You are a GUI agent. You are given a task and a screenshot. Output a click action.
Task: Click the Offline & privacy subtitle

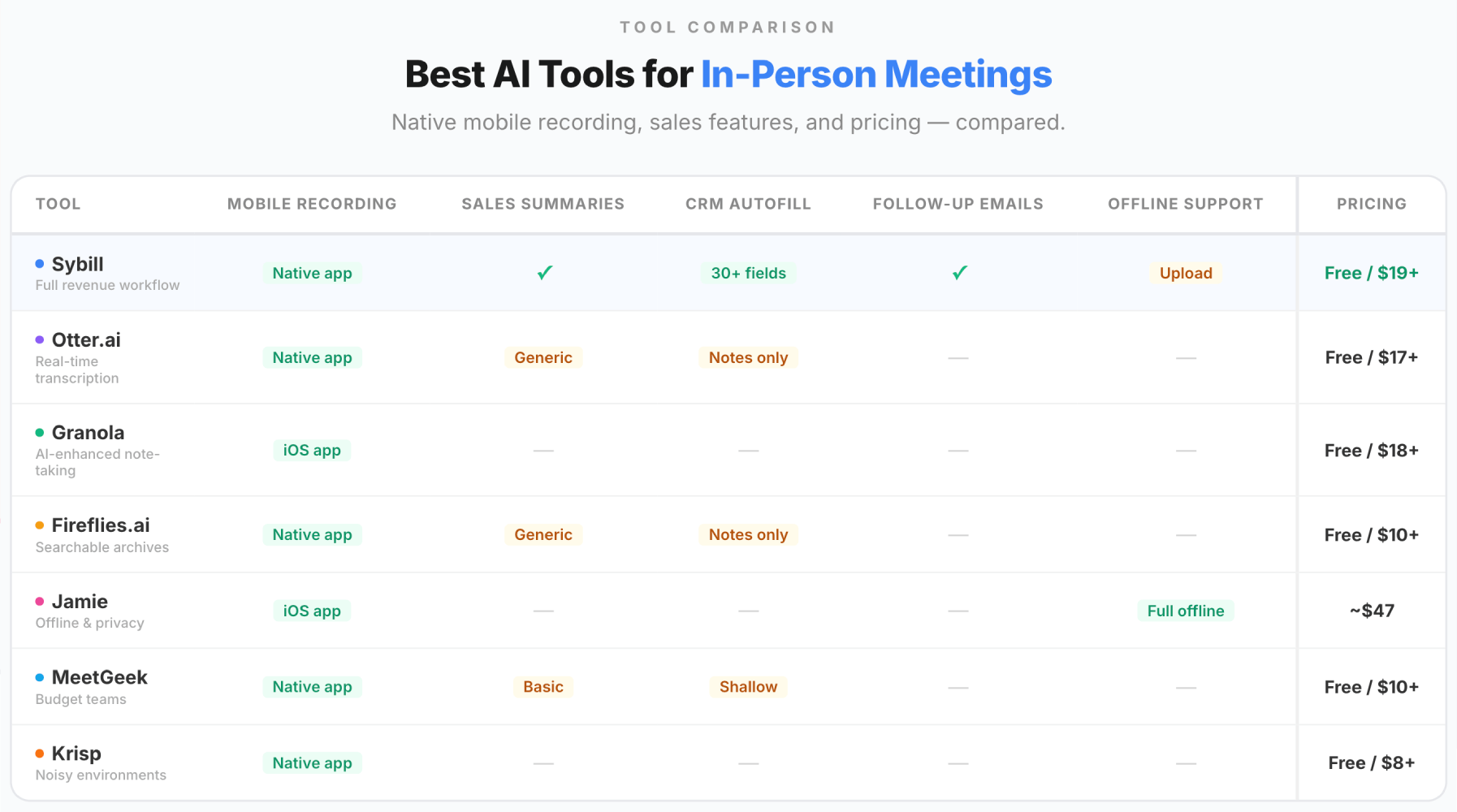click(89, 623)
